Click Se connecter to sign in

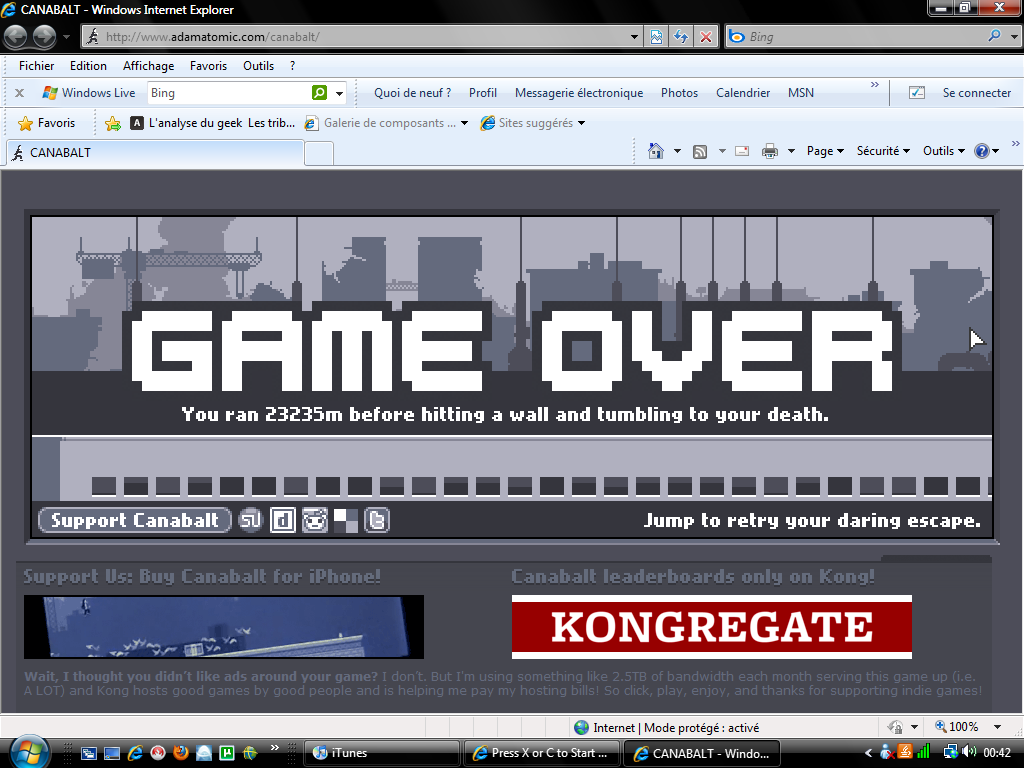point(976,93)
